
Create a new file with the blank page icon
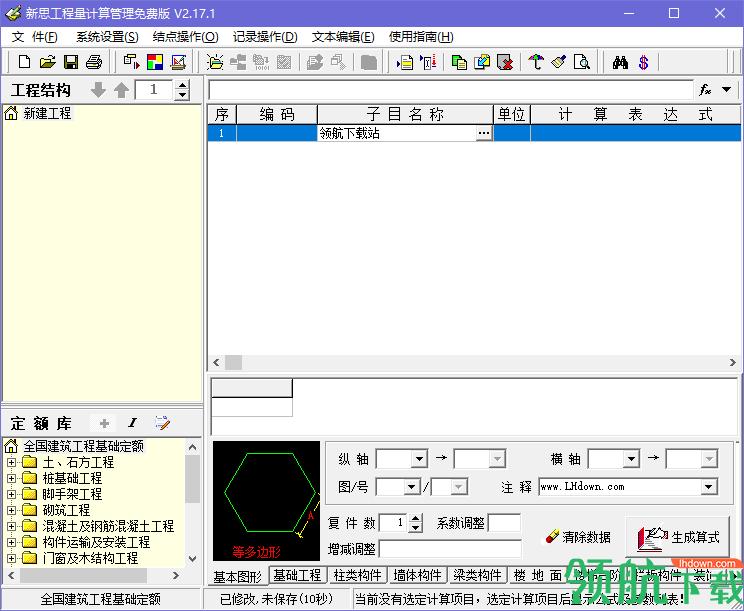(24, 62)
